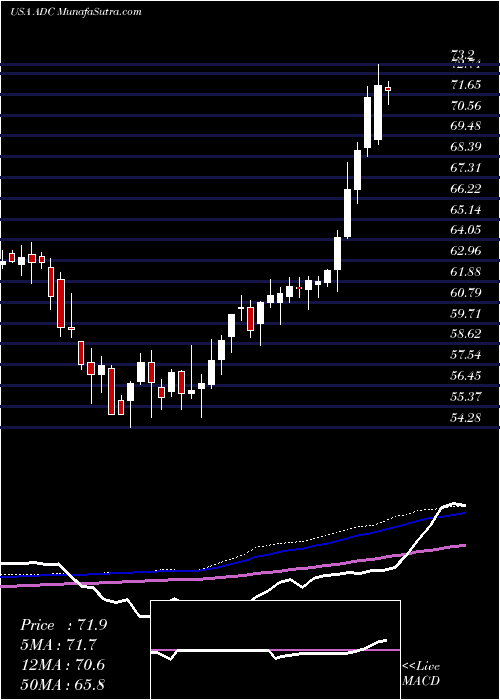500x700 pixels.
Task: Click the 'Price : 71.9' readout
Action: [x=63, y=625]
